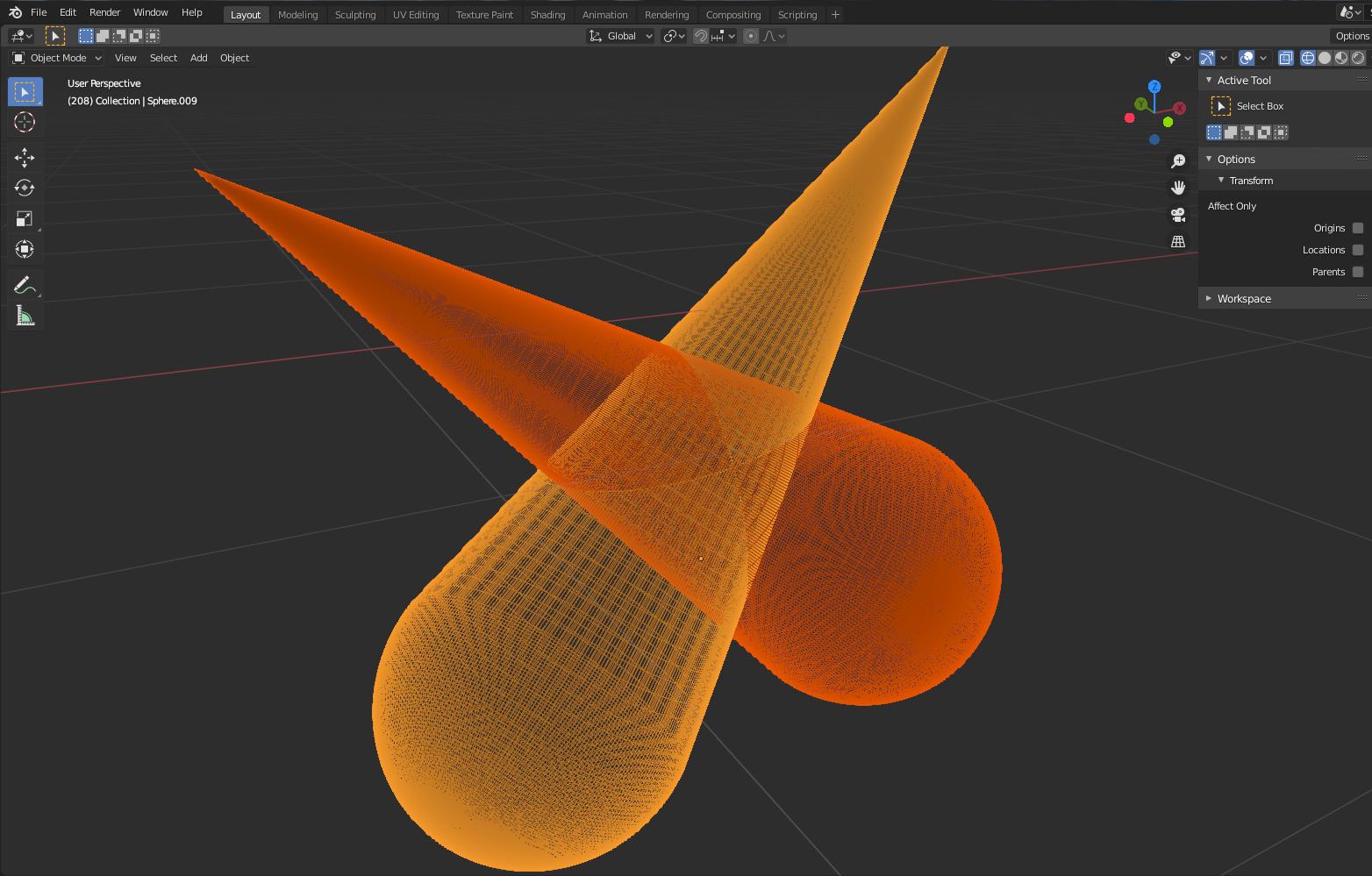The width and height of the screenshot is (1372, 876).
Task: Enable the Locations checkbox
Action: point(1358,250)
